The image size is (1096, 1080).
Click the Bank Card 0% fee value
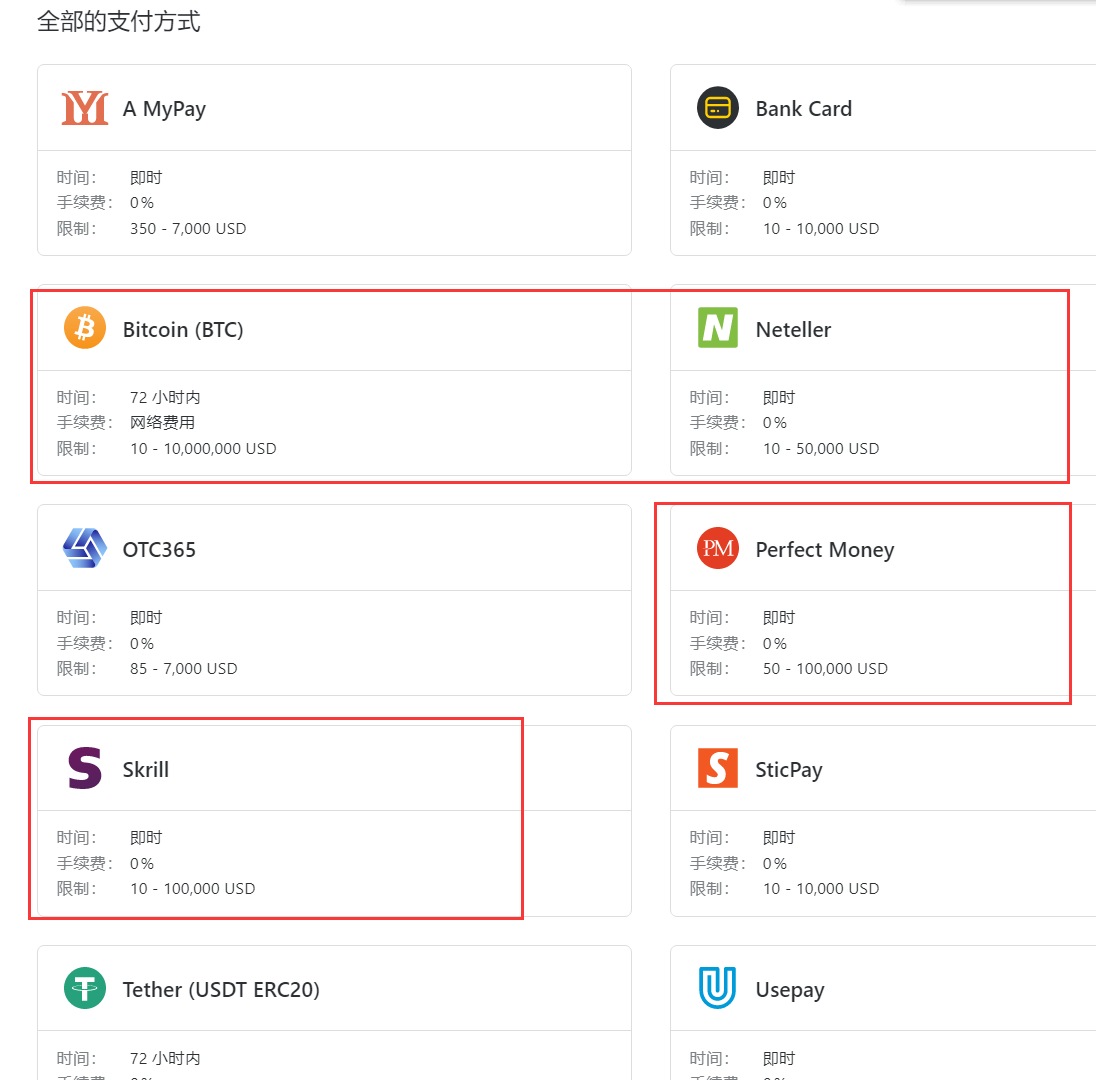click(x=775, y=203)
